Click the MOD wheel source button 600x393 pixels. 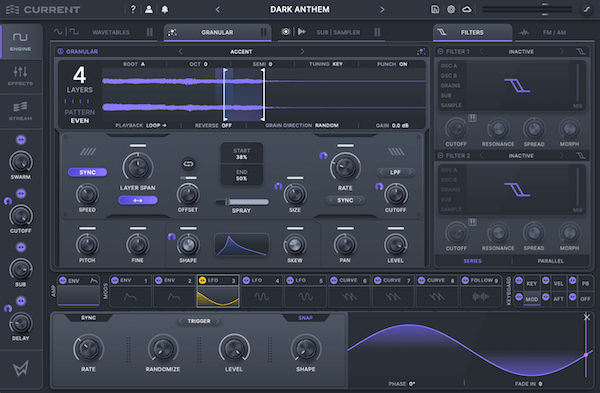pyautogui.click(x=532, y=299)
